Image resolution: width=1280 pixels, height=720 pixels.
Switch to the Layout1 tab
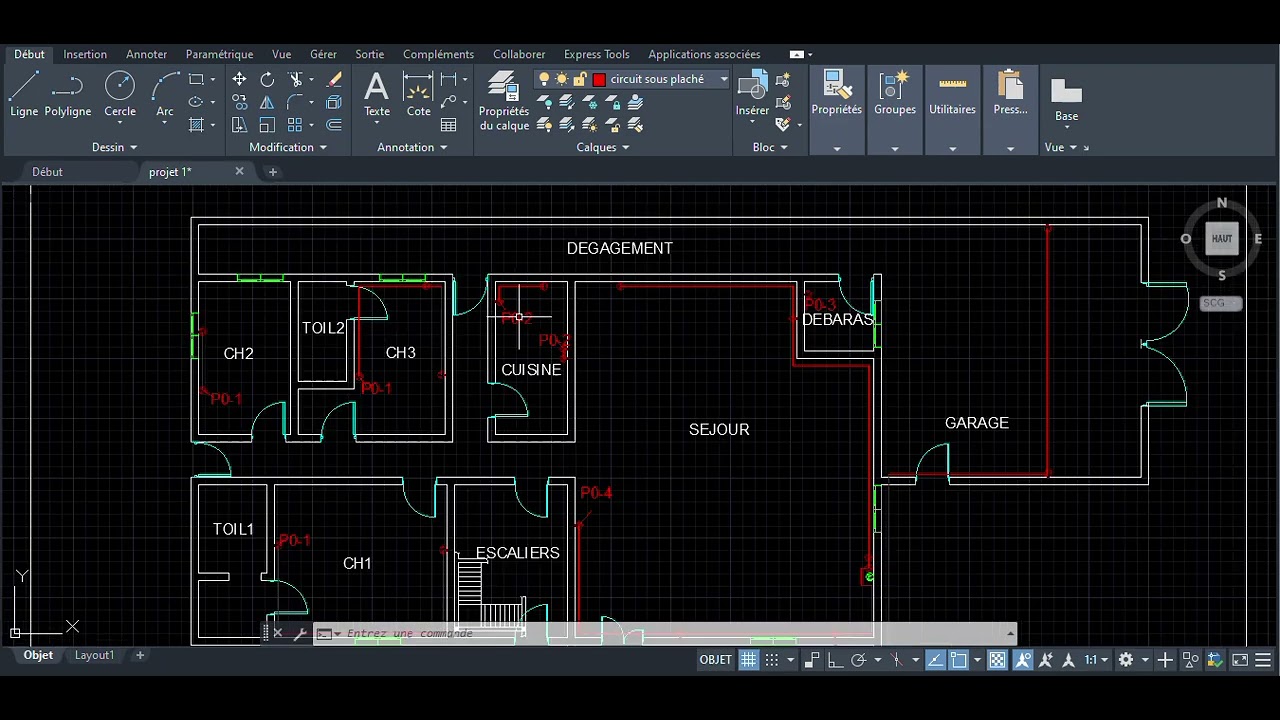click(94, 655)
